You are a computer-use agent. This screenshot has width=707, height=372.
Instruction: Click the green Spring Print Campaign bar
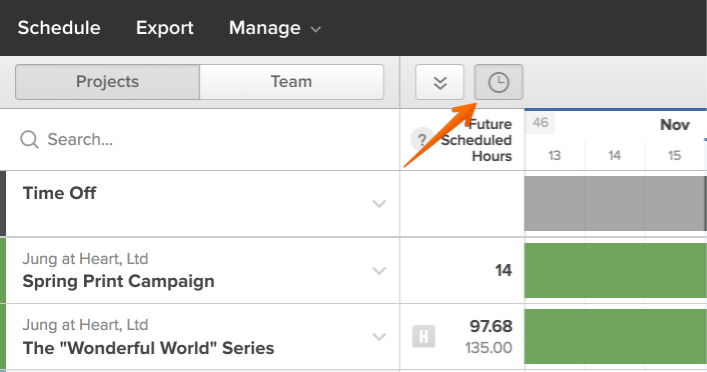[x=615, y=271]
